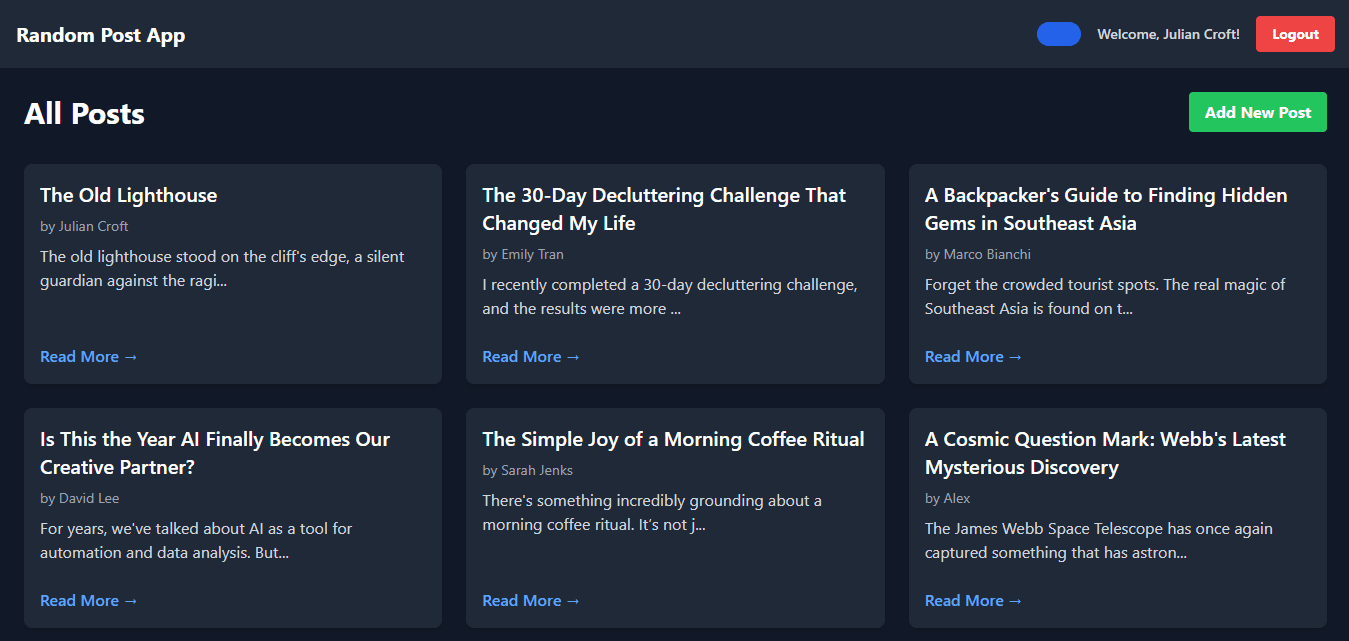Click author byline Marco Bianchi
The height and width of the screenshot is (641, 1349).
pos(978,254)
